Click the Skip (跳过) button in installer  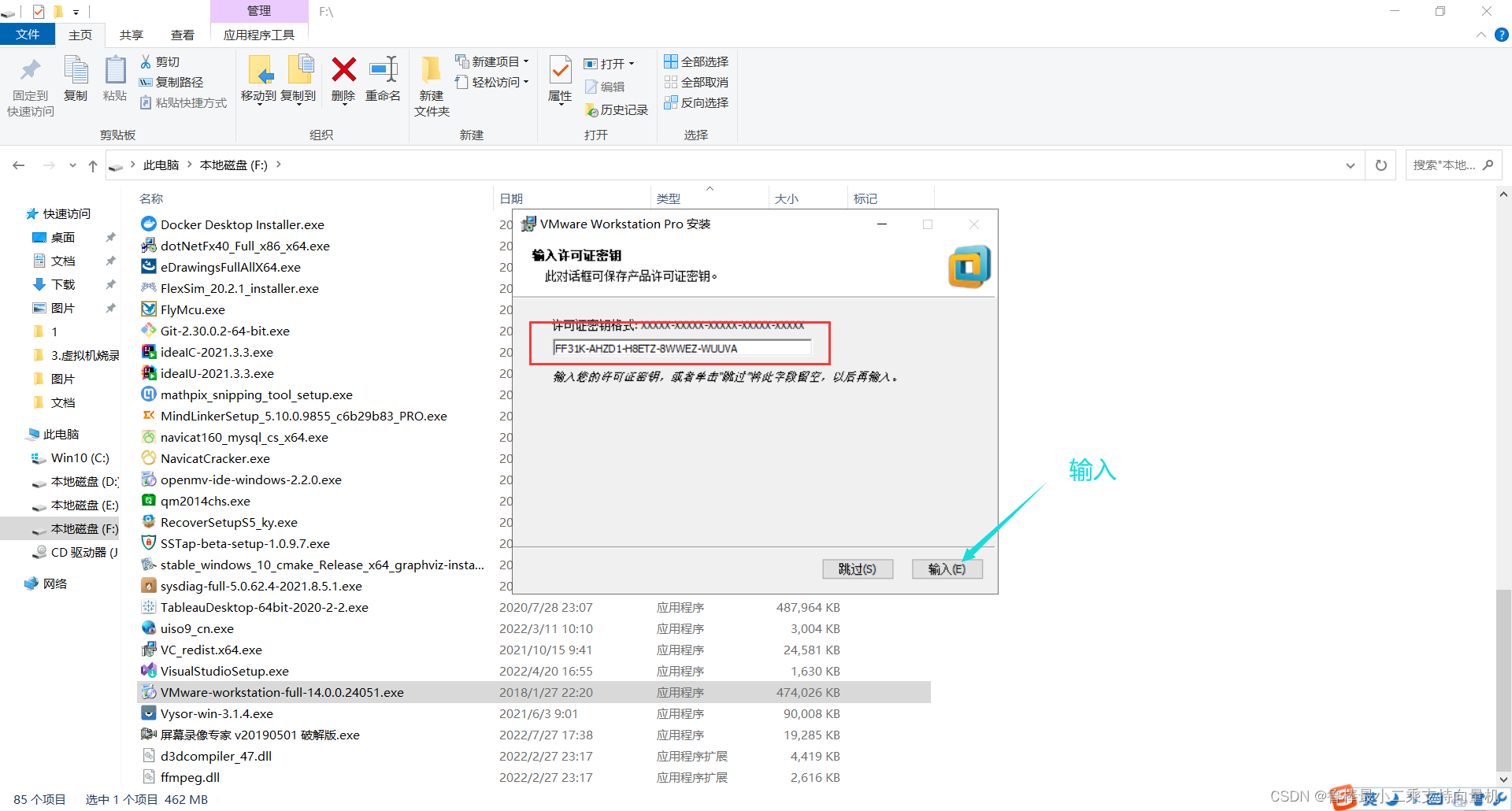pos(858,568)
